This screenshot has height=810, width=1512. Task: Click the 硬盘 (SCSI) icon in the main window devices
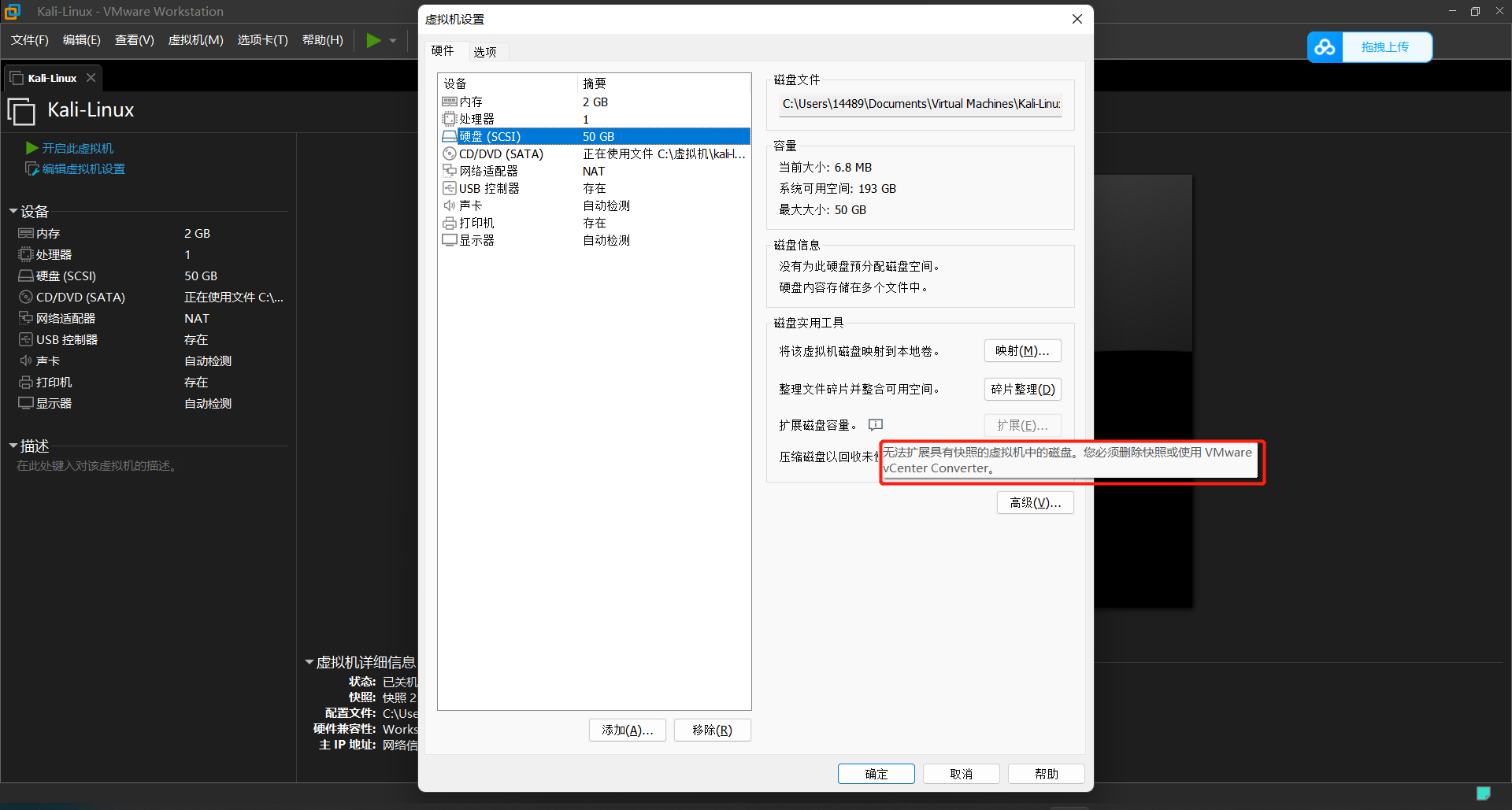point(26,276)
